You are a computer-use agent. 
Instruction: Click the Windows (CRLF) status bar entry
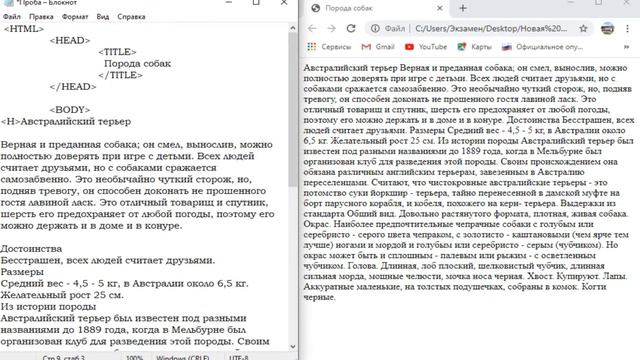[x=182, y=358]
